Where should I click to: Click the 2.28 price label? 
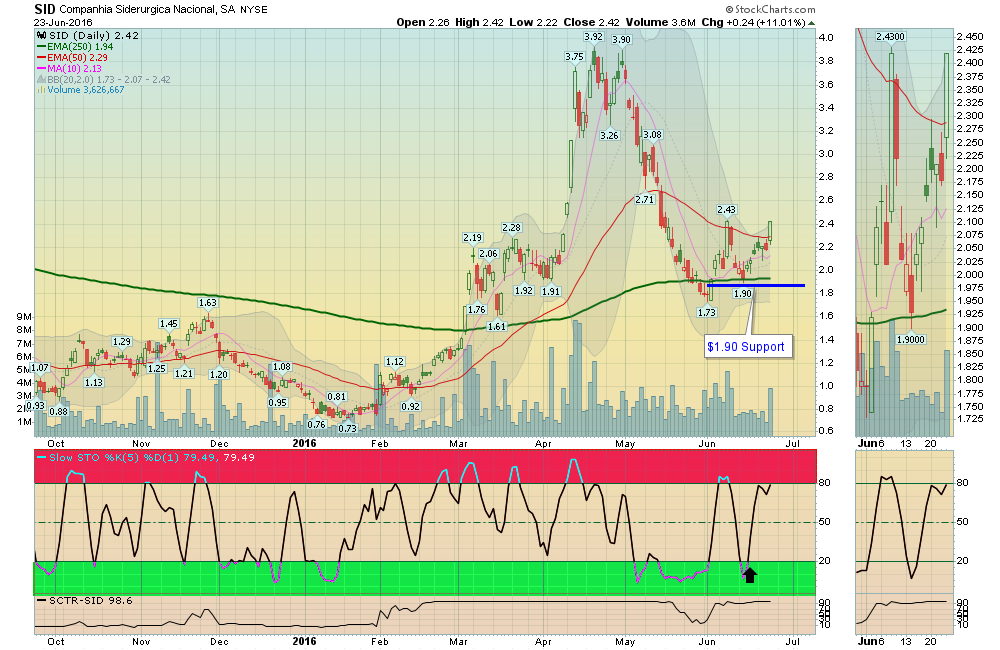tap(511, 228)
